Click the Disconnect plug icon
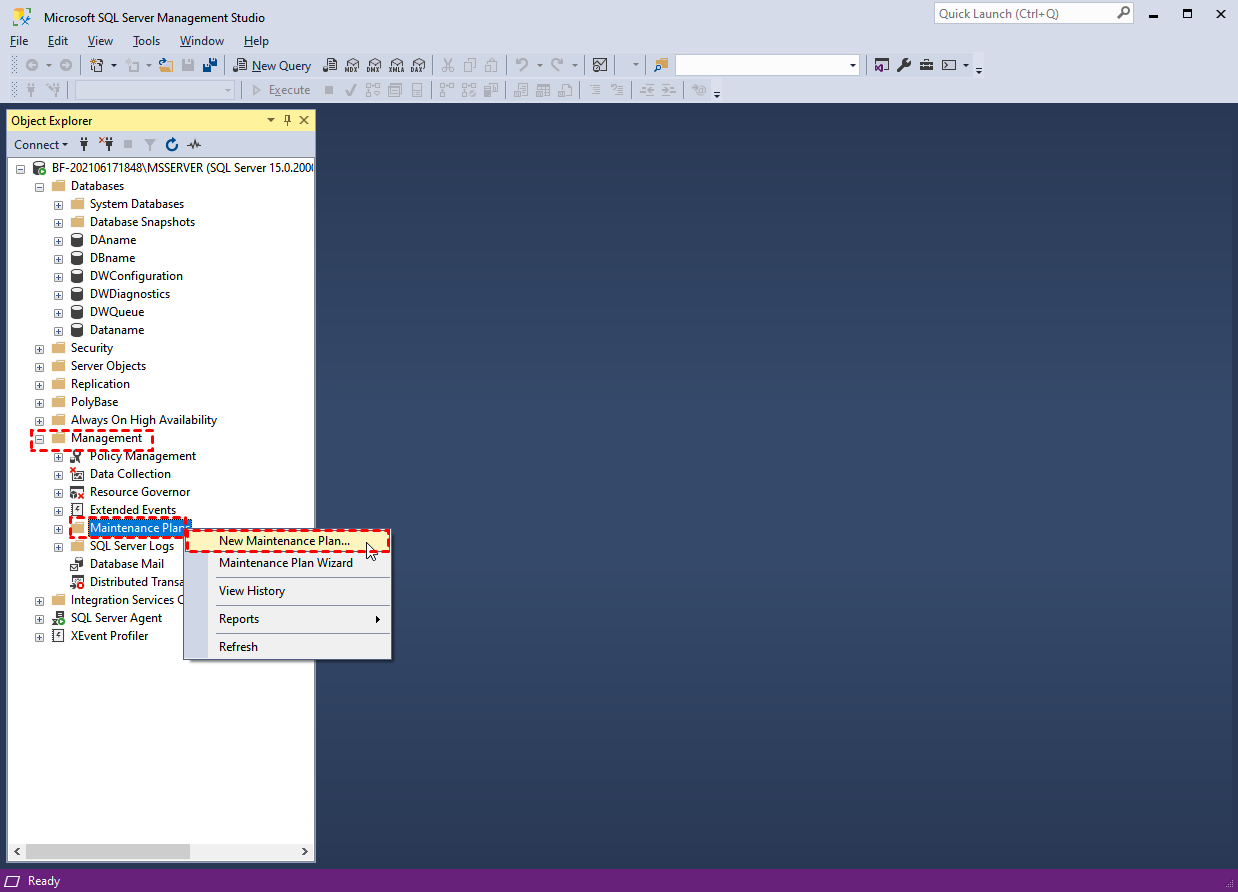1238x892 pixels. tap(106, 144)
